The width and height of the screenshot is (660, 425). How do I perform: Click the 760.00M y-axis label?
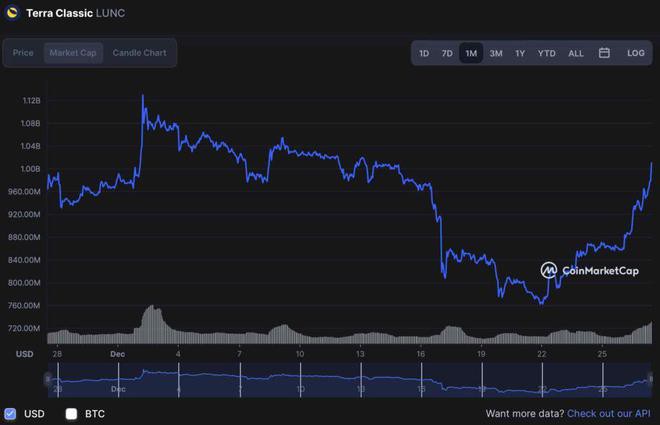24,305
